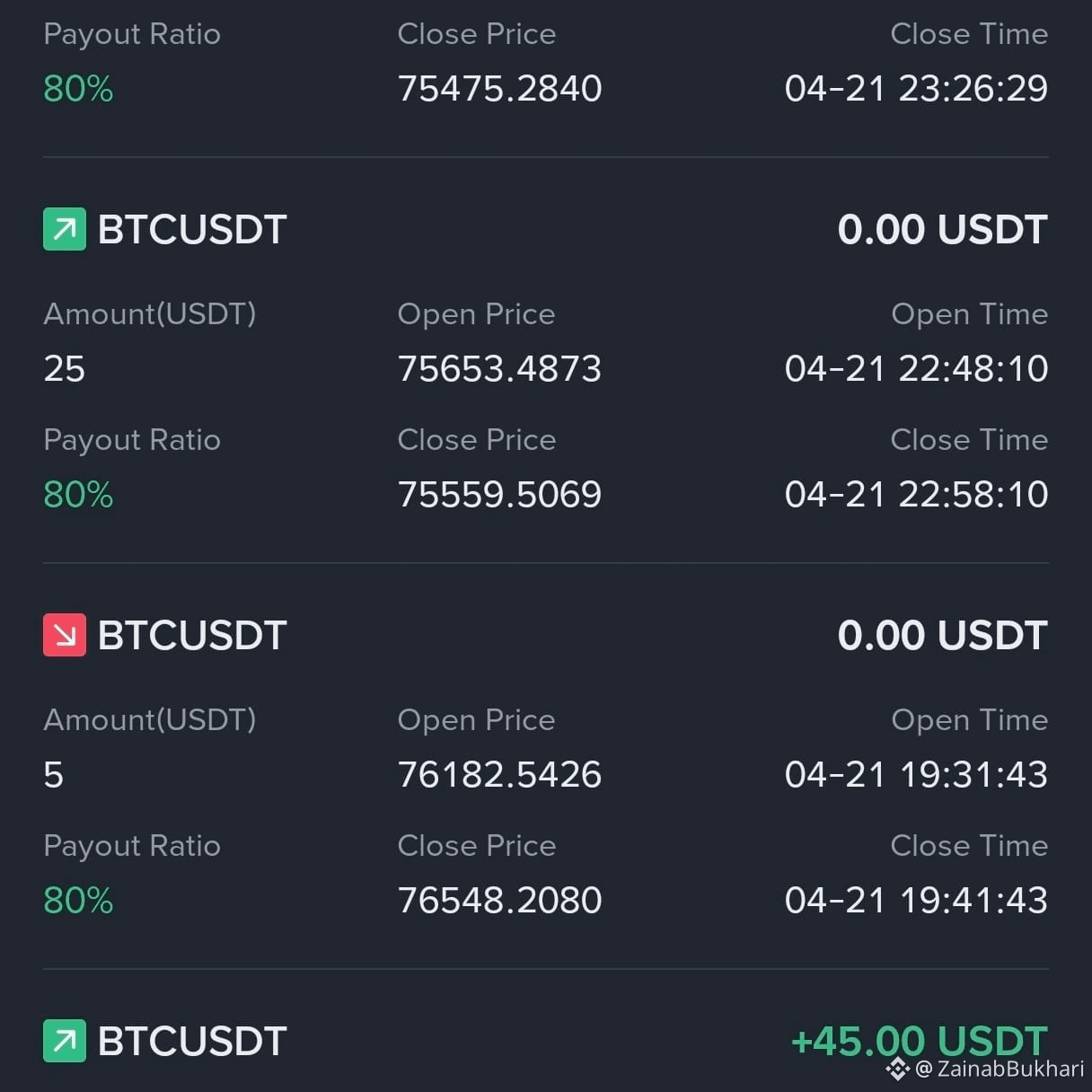The width and height of the screenshot is (1092, 1092).
Task: Click the amount value 25
Action: 64,368
